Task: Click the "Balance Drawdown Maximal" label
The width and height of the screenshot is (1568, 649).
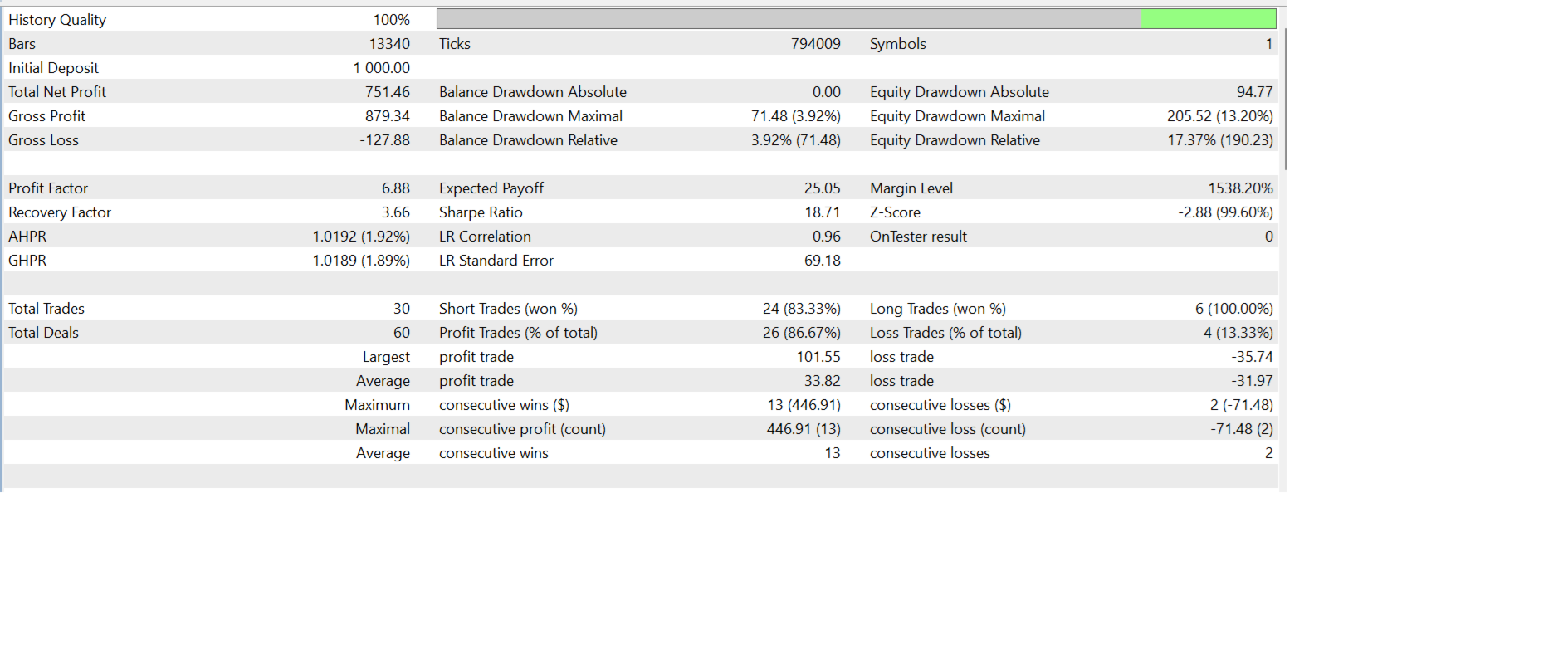Action: [x=530, y=116]
